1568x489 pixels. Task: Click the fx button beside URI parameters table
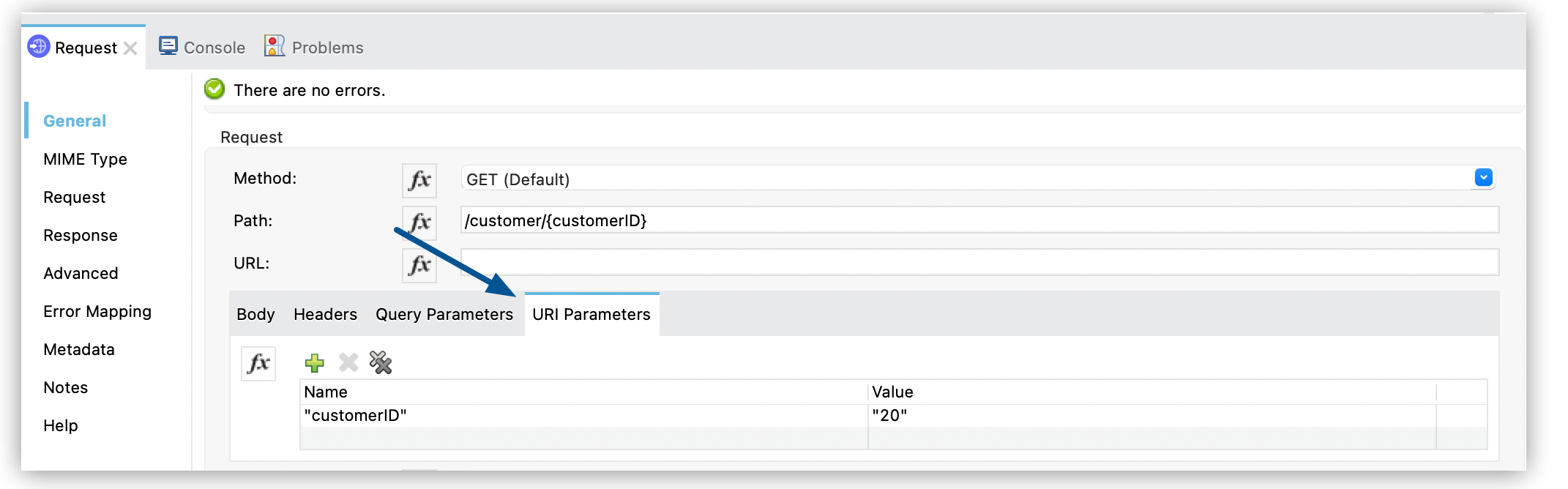coord(258,363)
